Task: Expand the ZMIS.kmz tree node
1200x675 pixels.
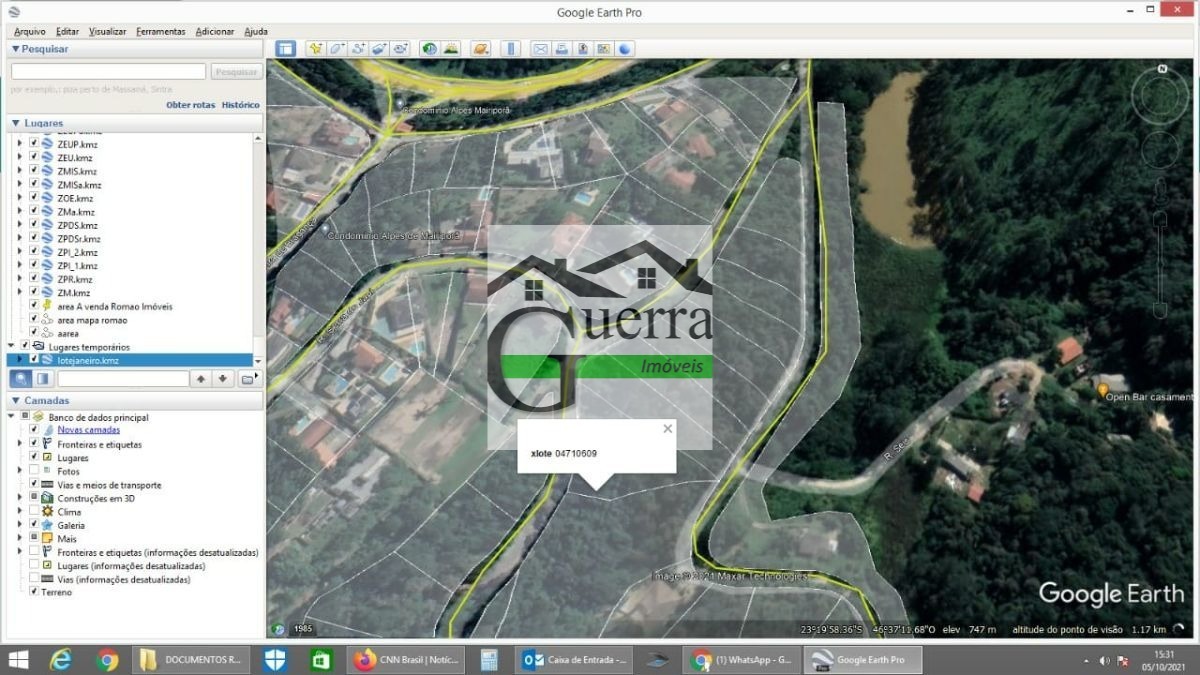Action: 20,171
